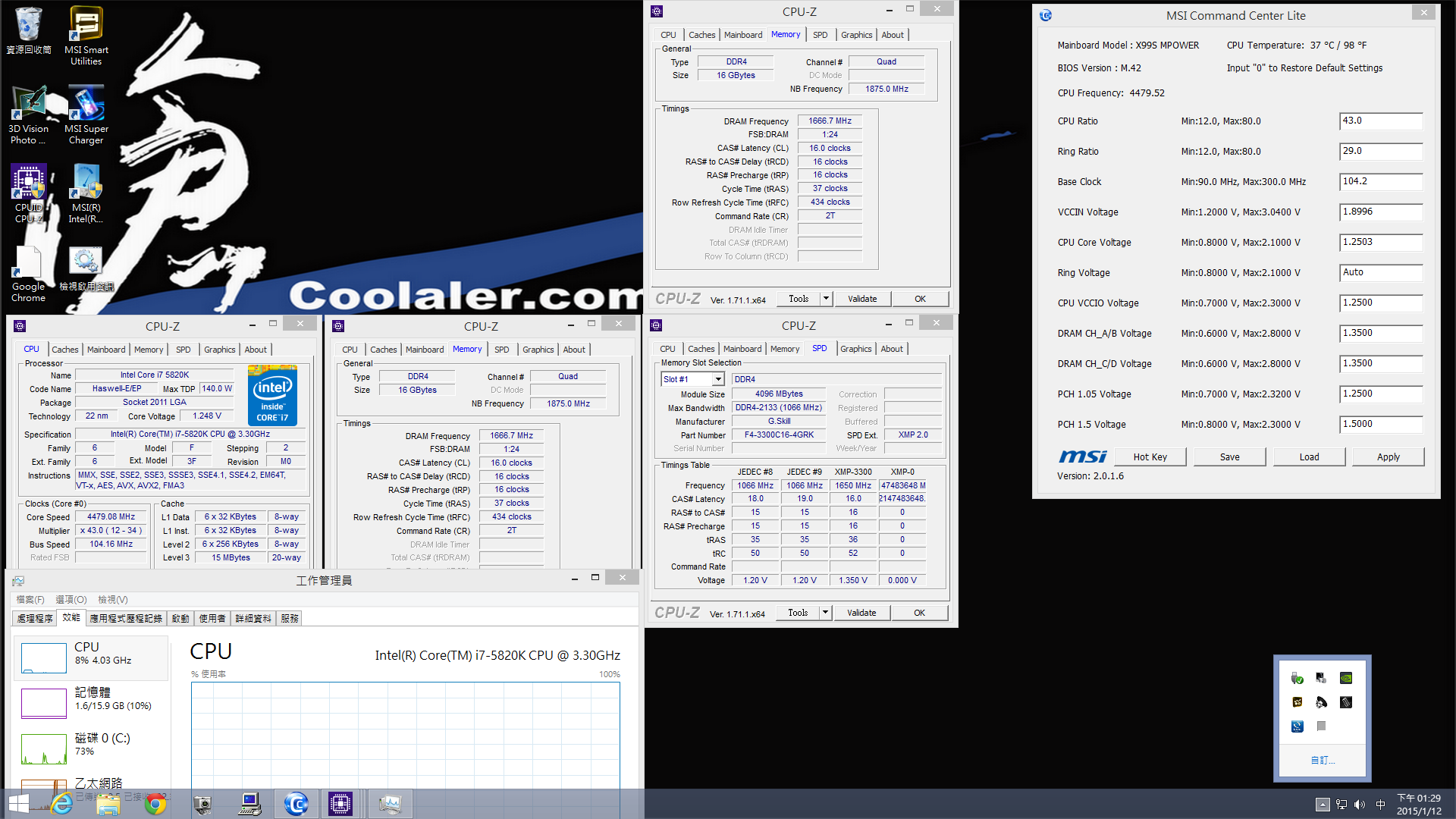The height and width of the screenshot is (819, 1456).
Task: Click the speaker audio manager tray icon
Action: (x=1322, y=702)
